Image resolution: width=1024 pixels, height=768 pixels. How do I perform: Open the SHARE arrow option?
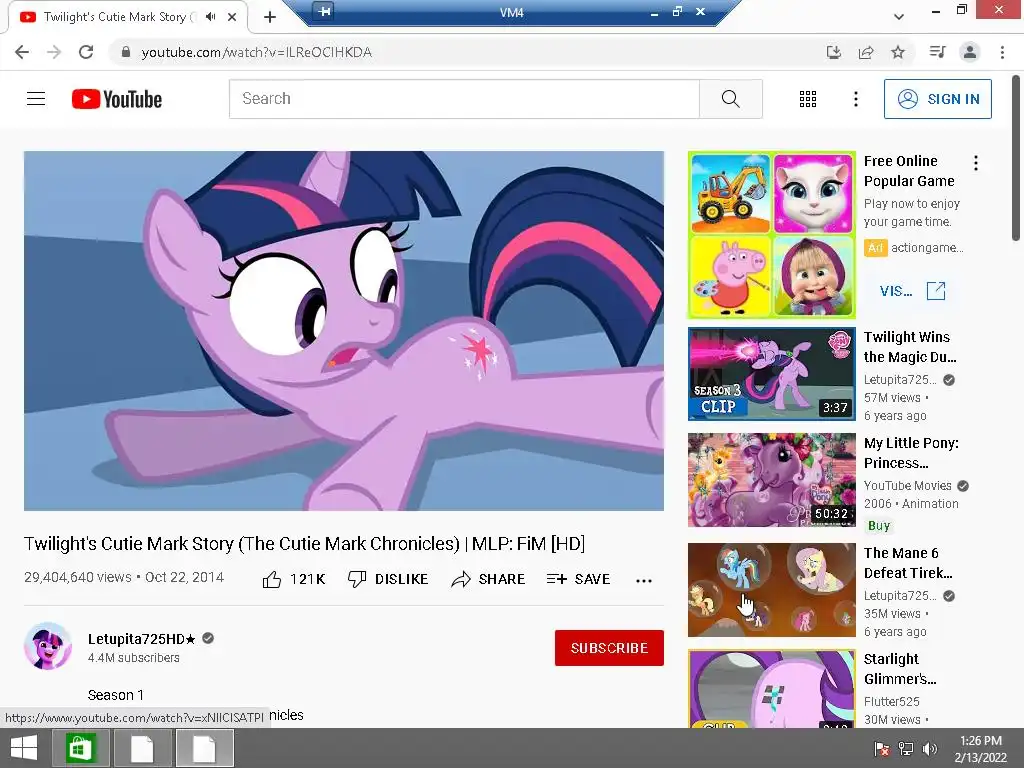(x=488, y=579)
